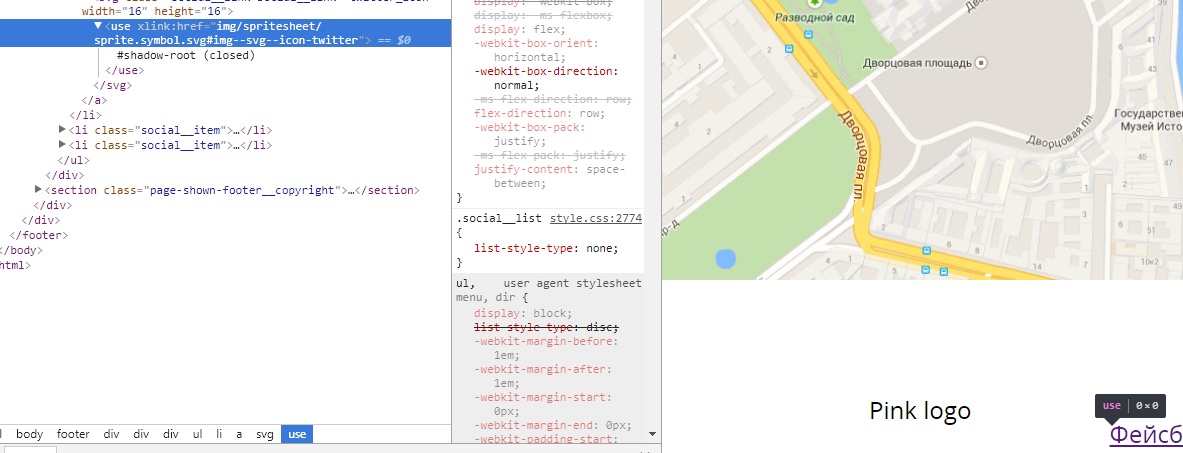Click the Дворцовая площадь marker icon on map
The width and height of the screenshot is (1183, 453).
pos(981,63)
